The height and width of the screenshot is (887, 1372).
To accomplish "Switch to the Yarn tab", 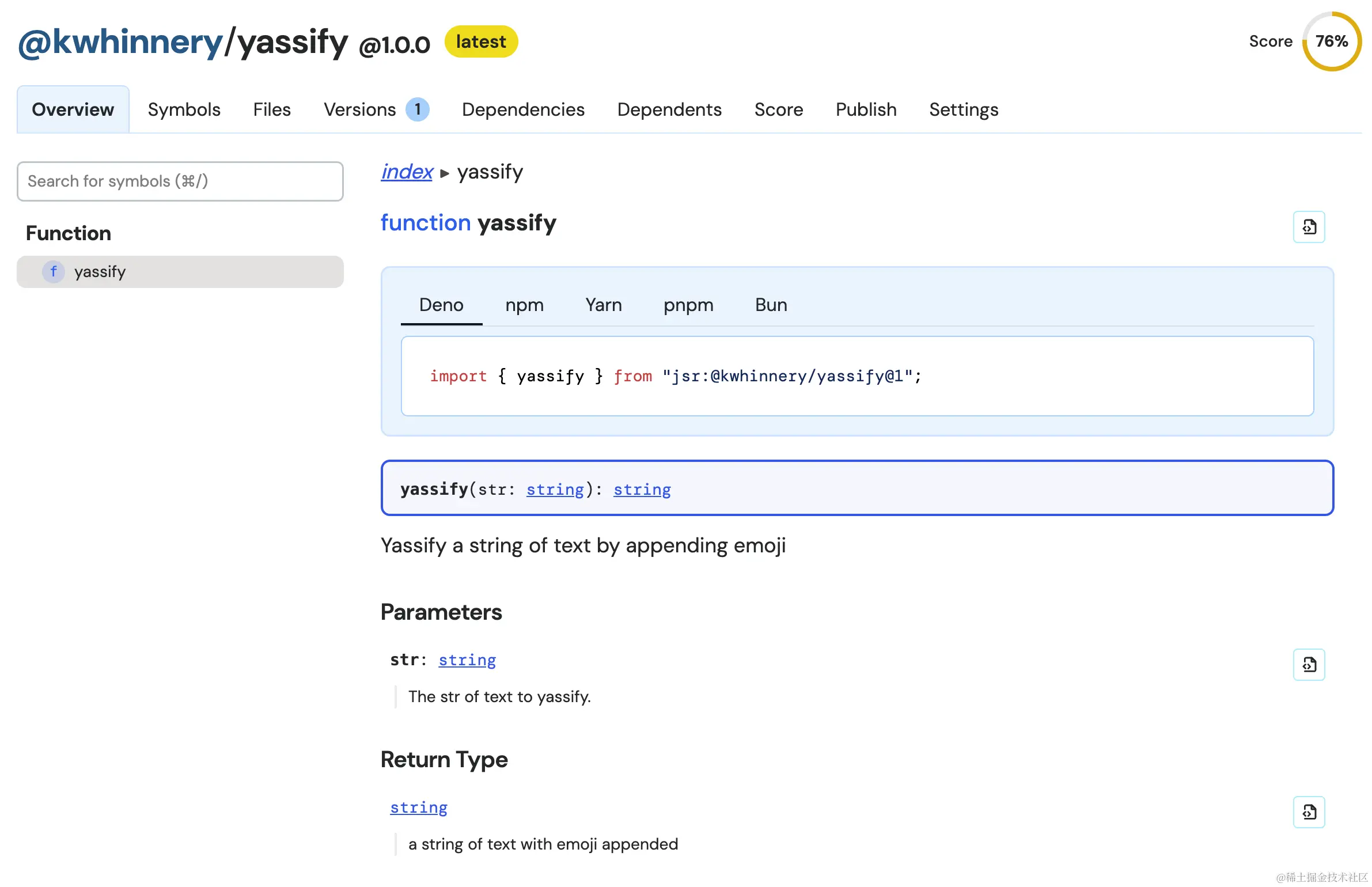I will [x=603, y=305].
